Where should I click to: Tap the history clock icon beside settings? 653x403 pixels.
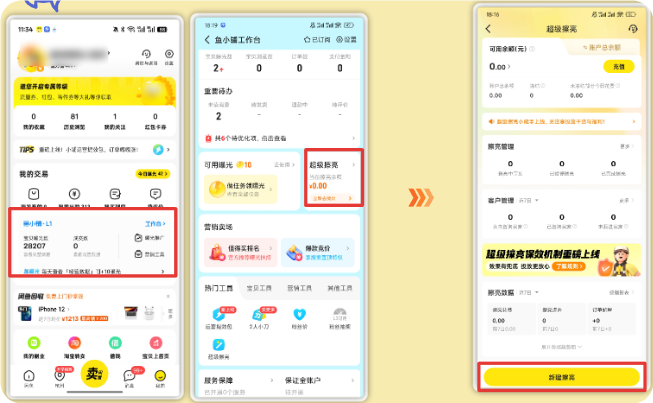click(146, 54)
